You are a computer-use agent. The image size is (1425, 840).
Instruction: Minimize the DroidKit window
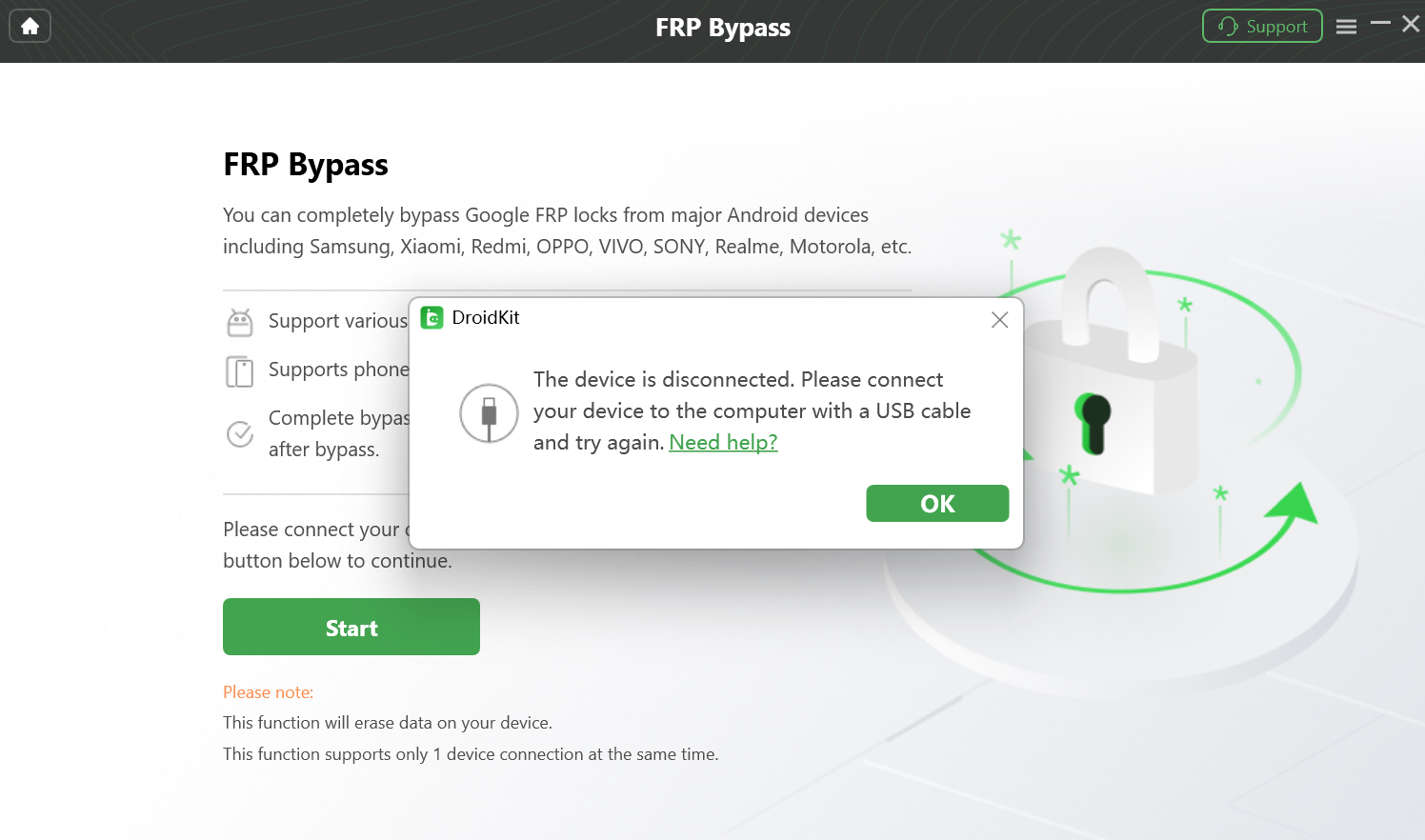point(1380,23)
